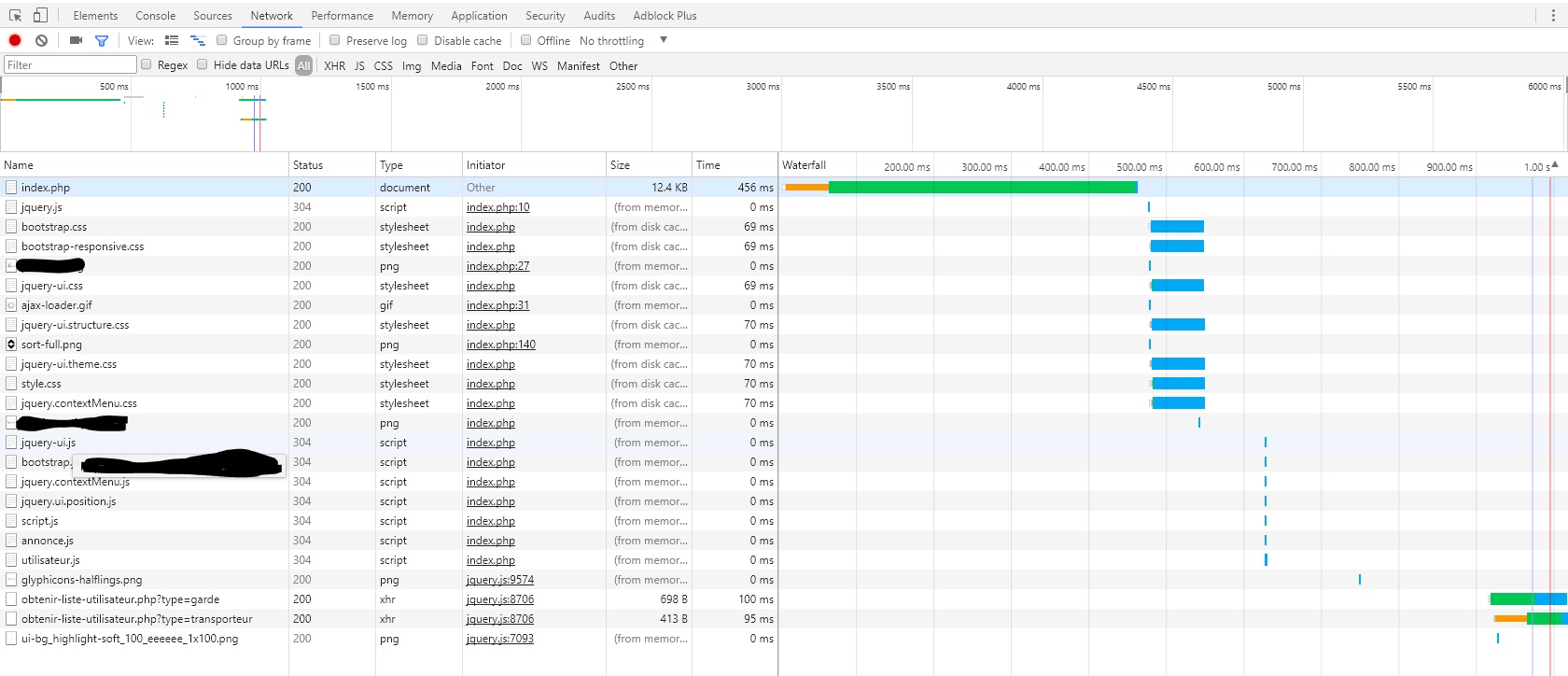Filter requests by Font type

(483, 65)
